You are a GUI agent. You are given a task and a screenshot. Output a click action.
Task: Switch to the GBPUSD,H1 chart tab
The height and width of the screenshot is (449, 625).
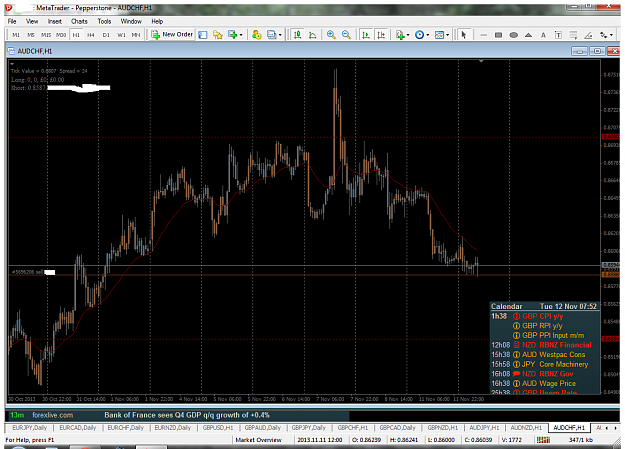tap(218, 427)
